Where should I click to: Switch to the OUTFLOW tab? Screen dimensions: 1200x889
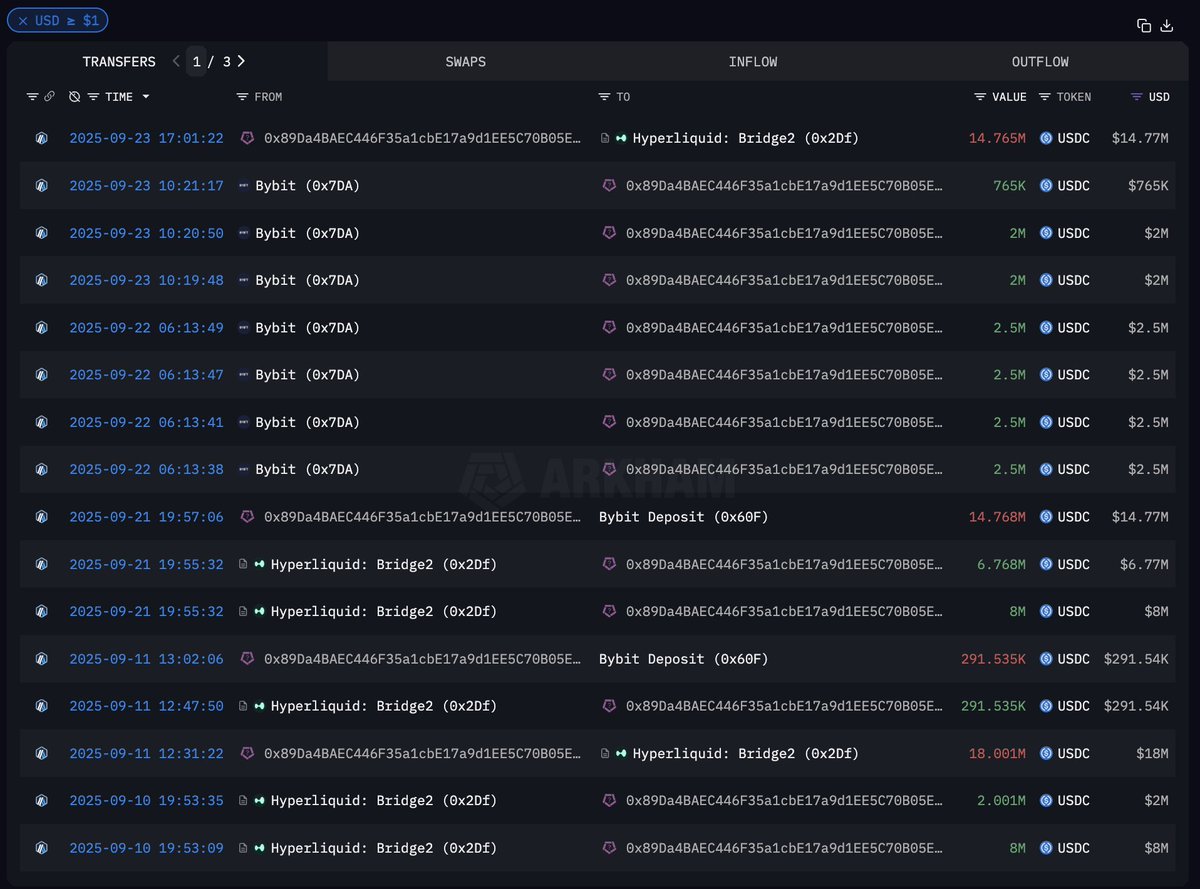point(1040,62)
